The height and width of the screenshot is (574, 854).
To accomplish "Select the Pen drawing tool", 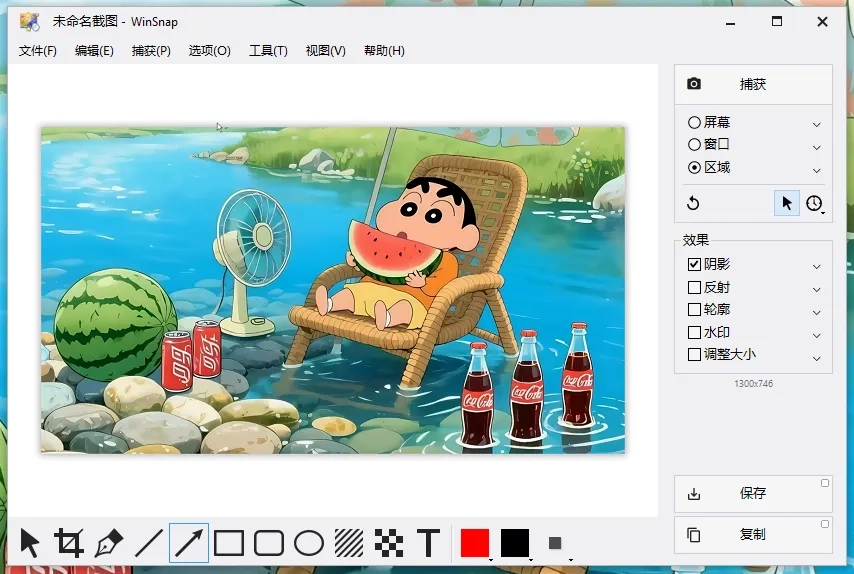I will [109, 543].
